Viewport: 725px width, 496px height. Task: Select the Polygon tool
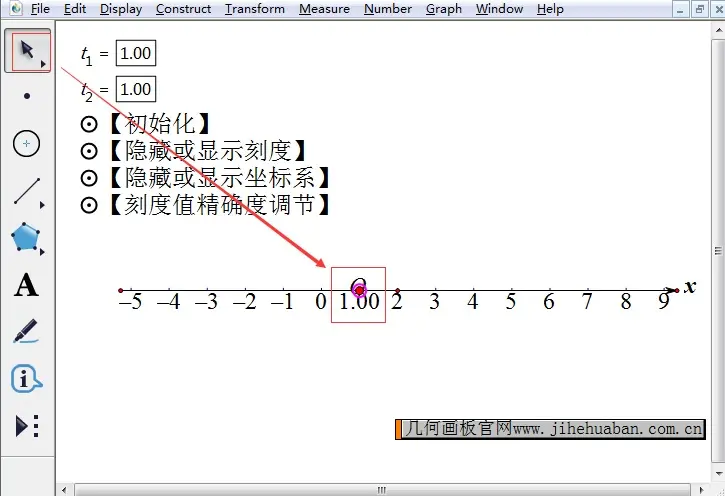click(x=27, y=238)
